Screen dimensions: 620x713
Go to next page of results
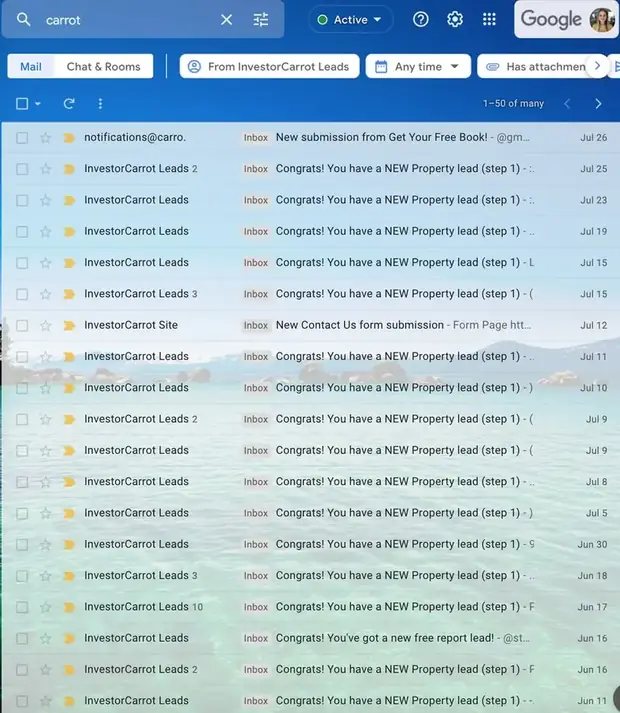(x=598, y=104)
